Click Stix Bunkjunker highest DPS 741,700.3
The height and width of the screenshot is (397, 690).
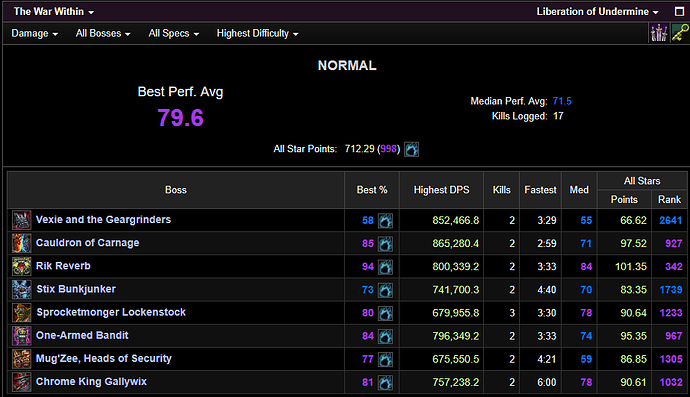455,290
